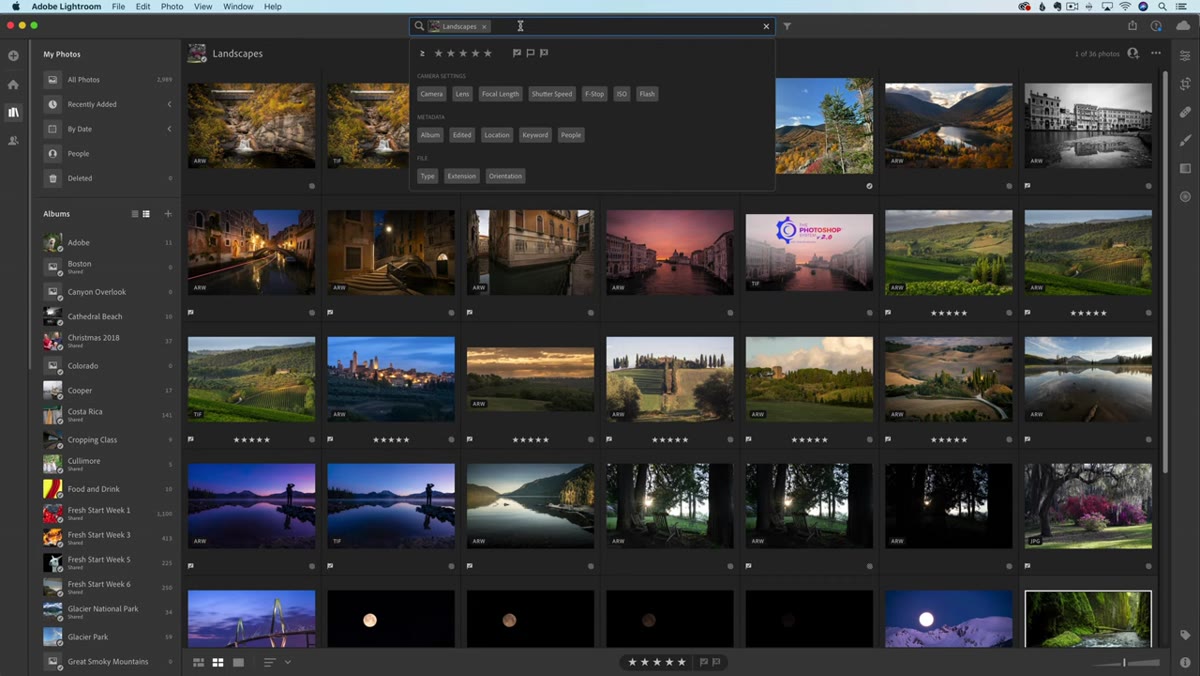Switch to single photo detail view icon
1200x676 pixels.
pos(238,662)
